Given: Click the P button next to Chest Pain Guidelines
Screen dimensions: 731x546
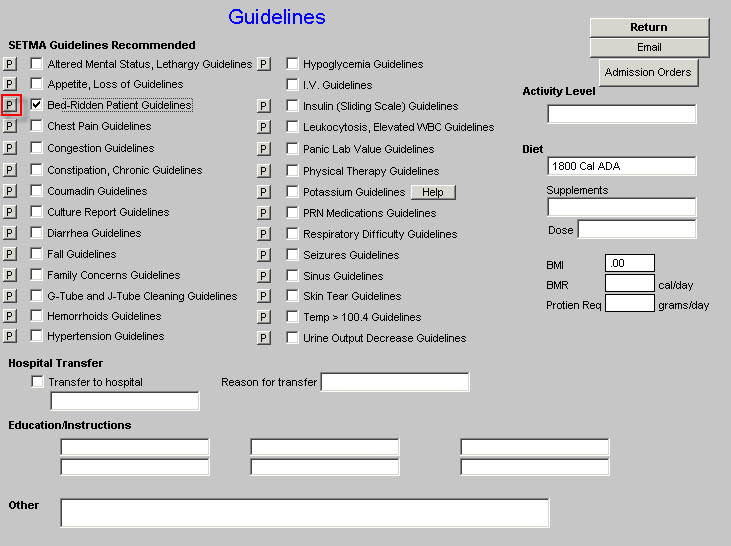Looking at the screenshot, I should click(x=9, y=126).
